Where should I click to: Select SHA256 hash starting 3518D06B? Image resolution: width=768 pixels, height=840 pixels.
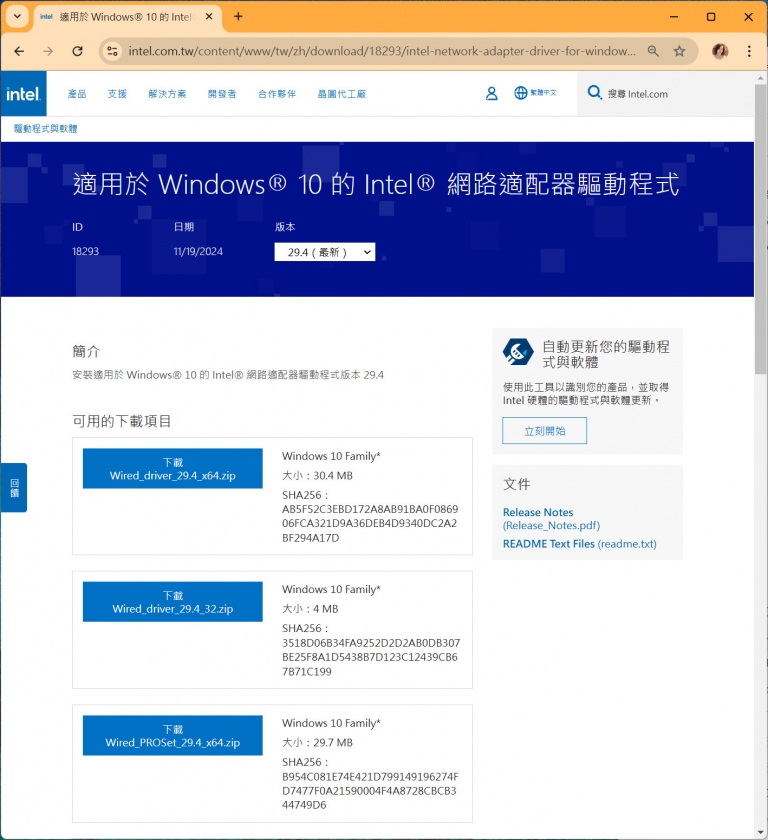371,657
